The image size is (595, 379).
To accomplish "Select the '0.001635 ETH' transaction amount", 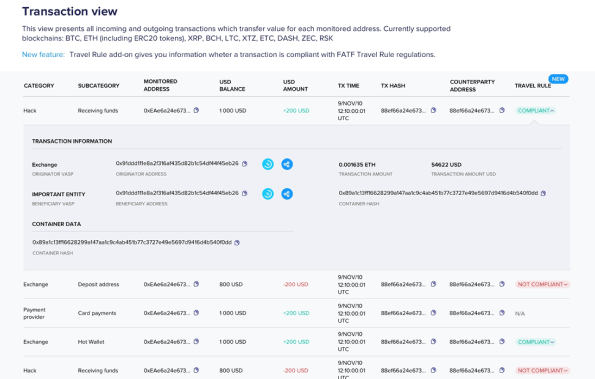I will point(357,165).
